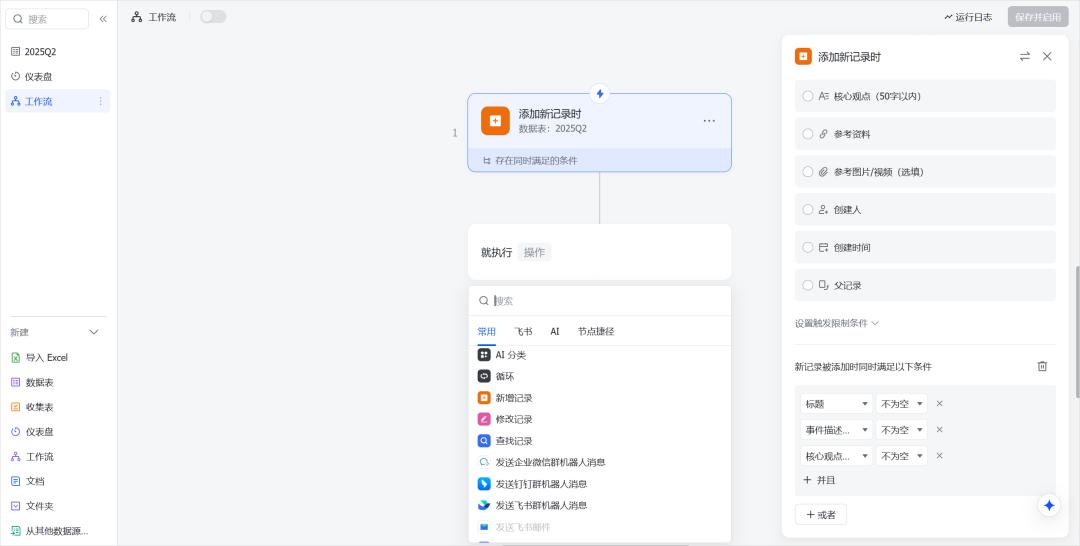Screen dimensions: 1080x546
Task: Open operator dropdown in 核心观点 row
Action: [902, 456]
